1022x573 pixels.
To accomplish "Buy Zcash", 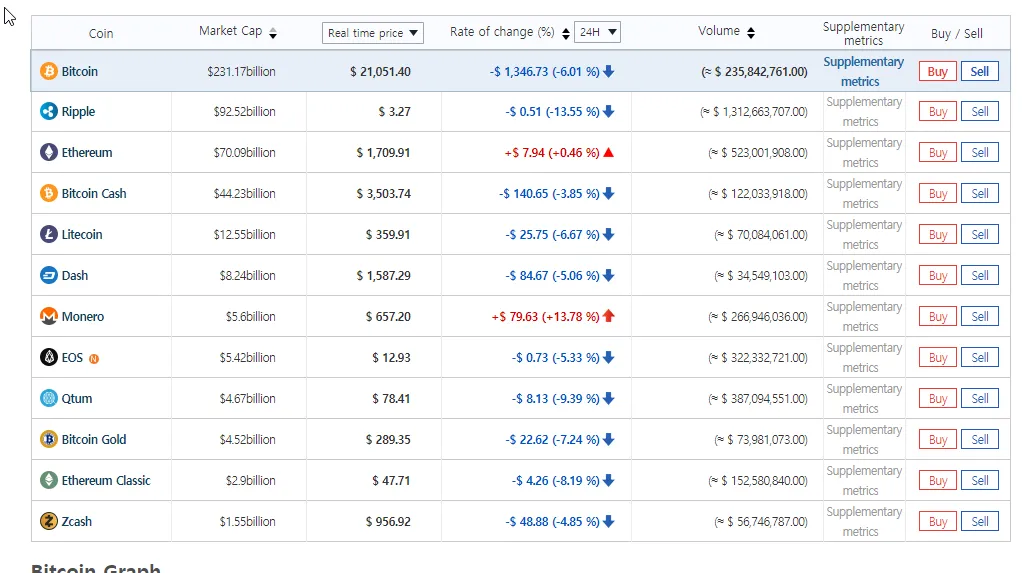I will tap(938, 522).
